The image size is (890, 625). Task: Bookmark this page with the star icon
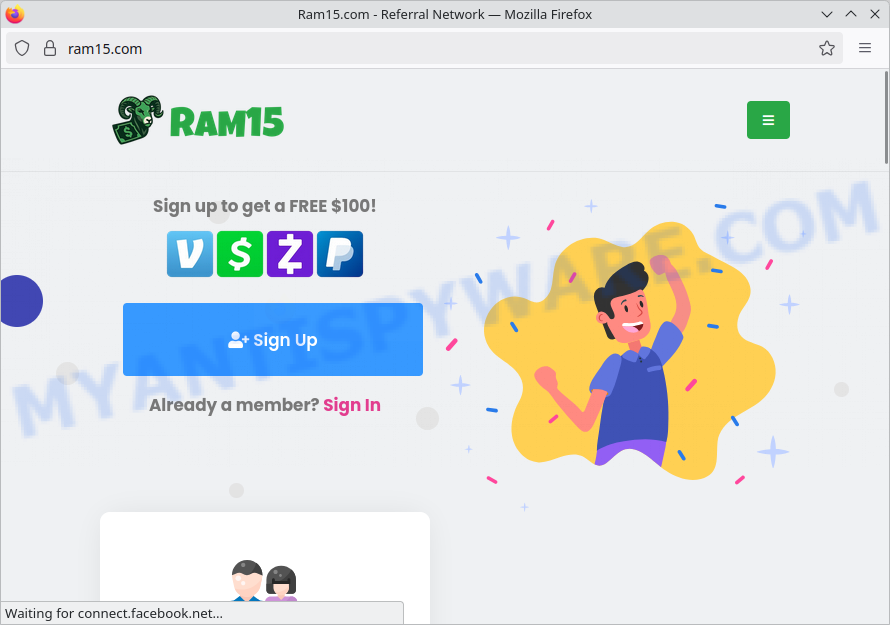point(827,48)
